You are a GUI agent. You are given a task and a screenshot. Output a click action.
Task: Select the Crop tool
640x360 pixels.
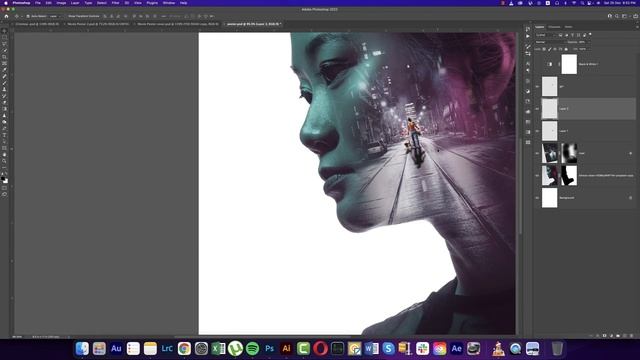(4, 57)
